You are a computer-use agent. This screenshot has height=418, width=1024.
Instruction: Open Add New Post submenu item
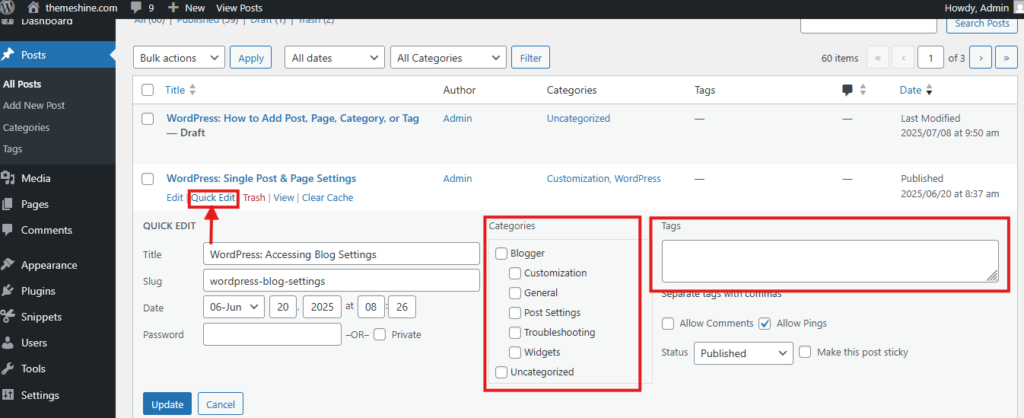tap(34, 105)
